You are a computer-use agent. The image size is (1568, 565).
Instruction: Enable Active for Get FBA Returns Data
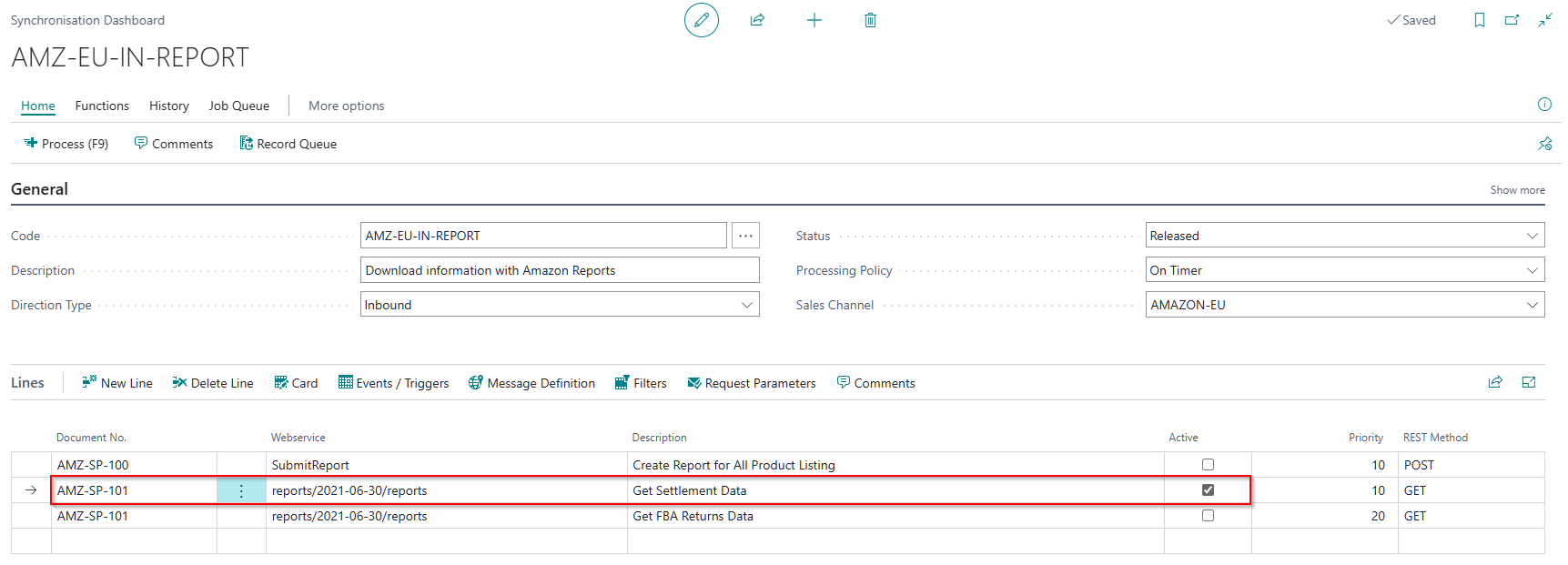coord(1208,515)
